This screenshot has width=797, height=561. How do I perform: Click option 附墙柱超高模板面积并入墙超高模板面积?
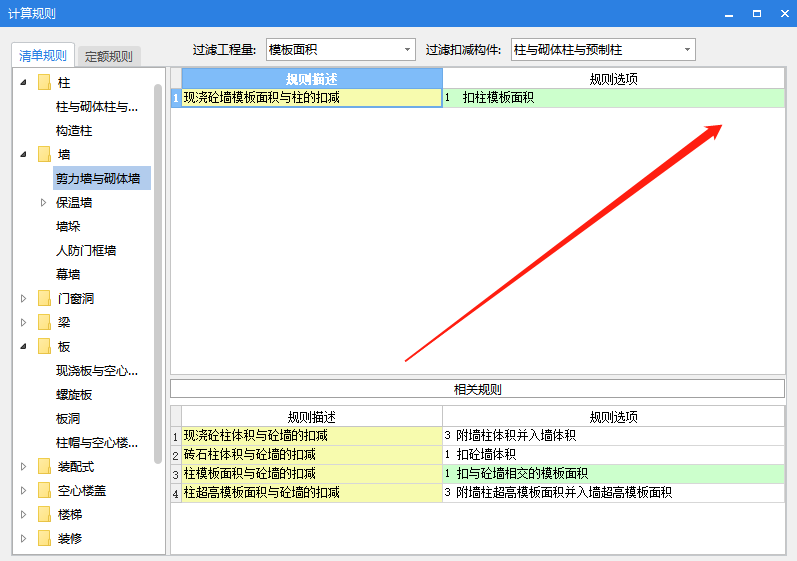tap(614, 492)
